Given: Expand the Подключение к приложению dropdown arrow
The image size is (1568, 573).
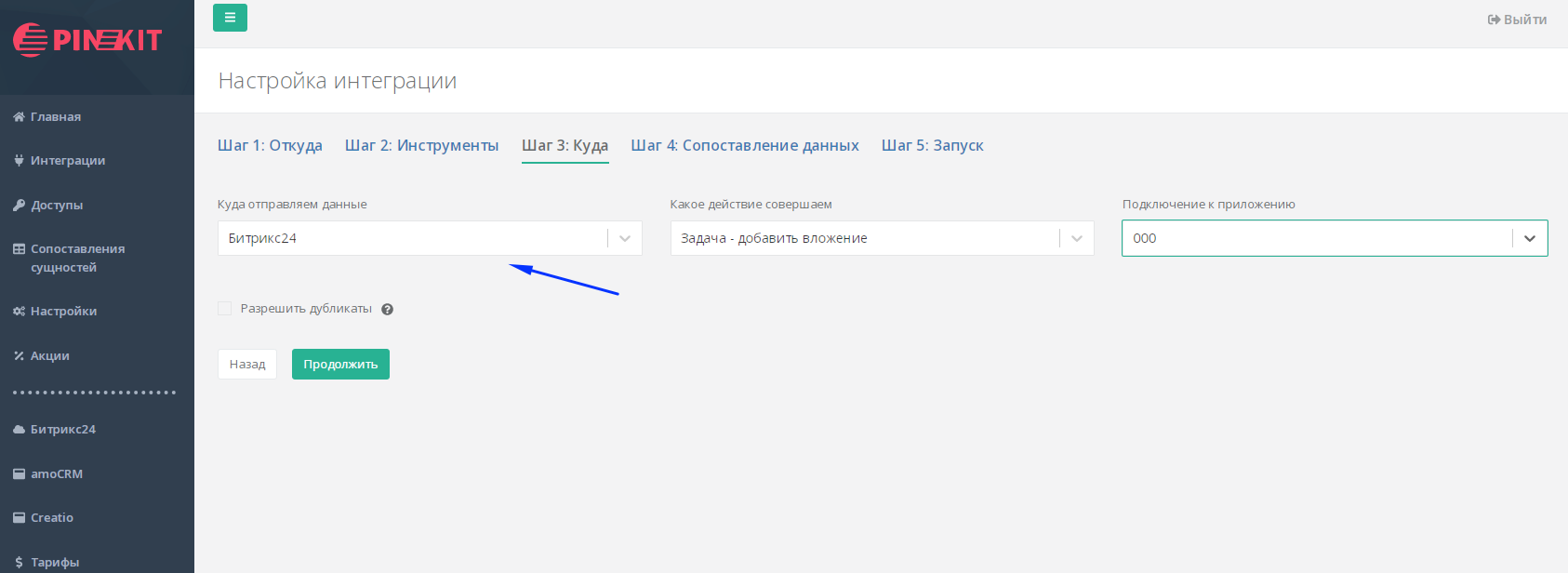Looking at the screenshot, I should tap(1529, 238).
